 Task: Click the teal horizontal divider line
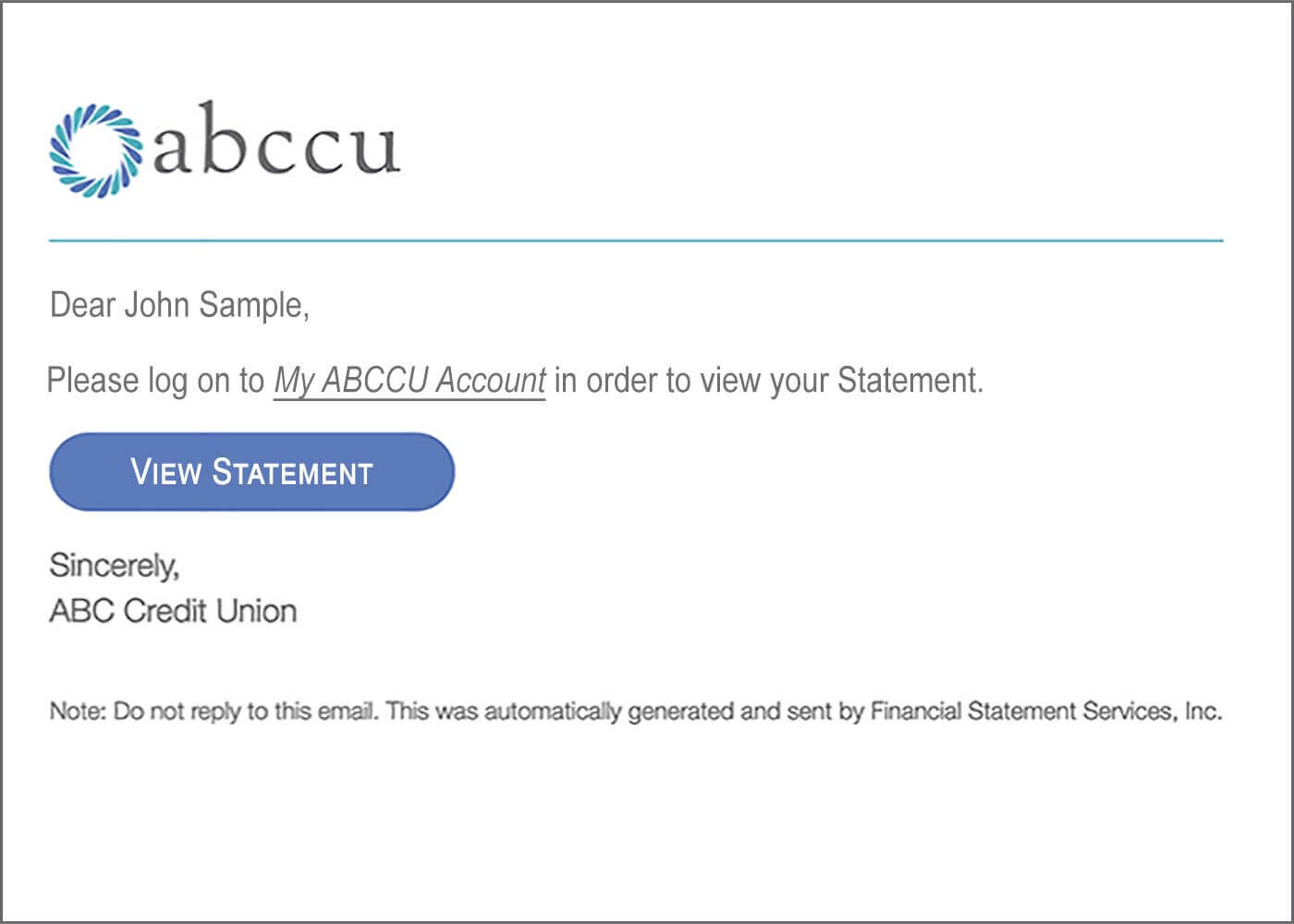[636, 240]
